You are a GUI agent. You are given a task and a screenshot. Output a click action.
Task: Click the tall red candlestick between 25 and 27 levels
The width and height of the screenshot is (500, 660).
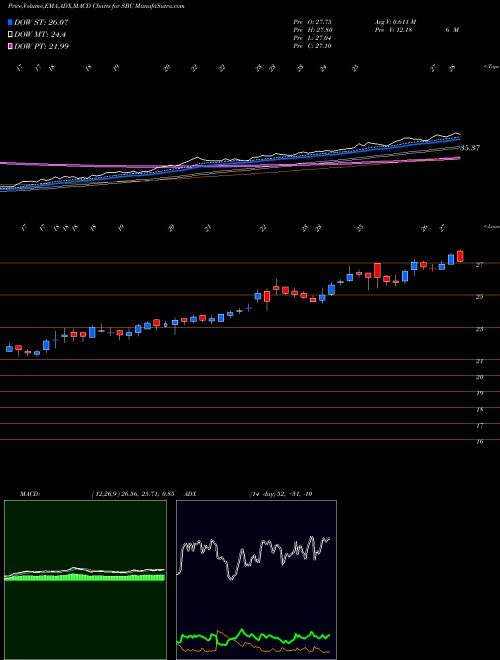click(377, 270)
